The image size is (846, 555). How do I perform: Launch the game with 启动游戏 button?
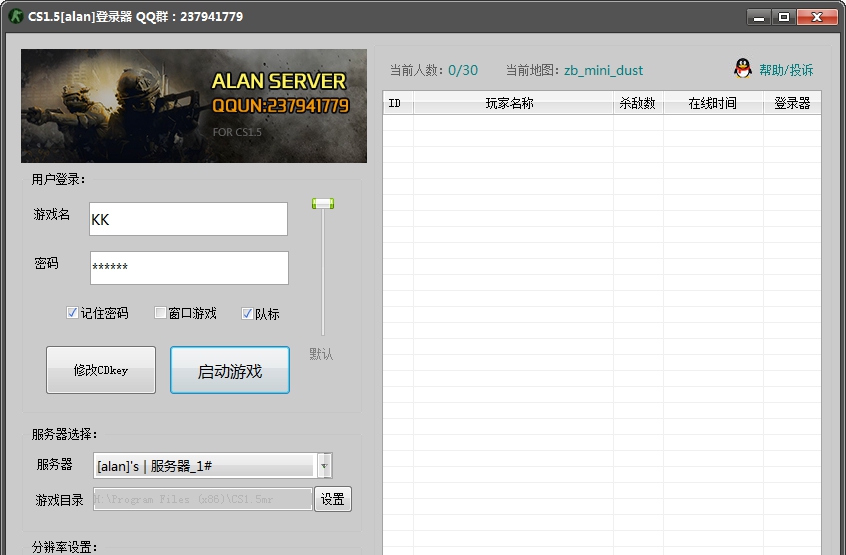[x=230, y=370]
